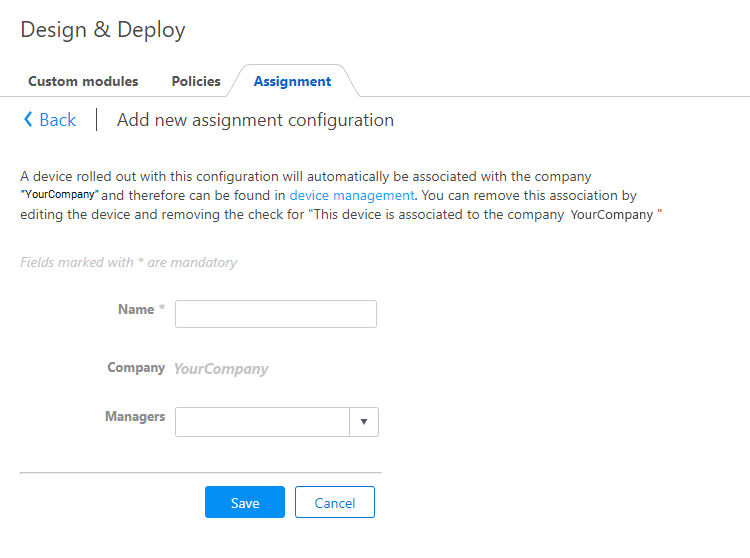750x558 pixels.
Task: Click the Managers field label
Action: coord(135,416)
